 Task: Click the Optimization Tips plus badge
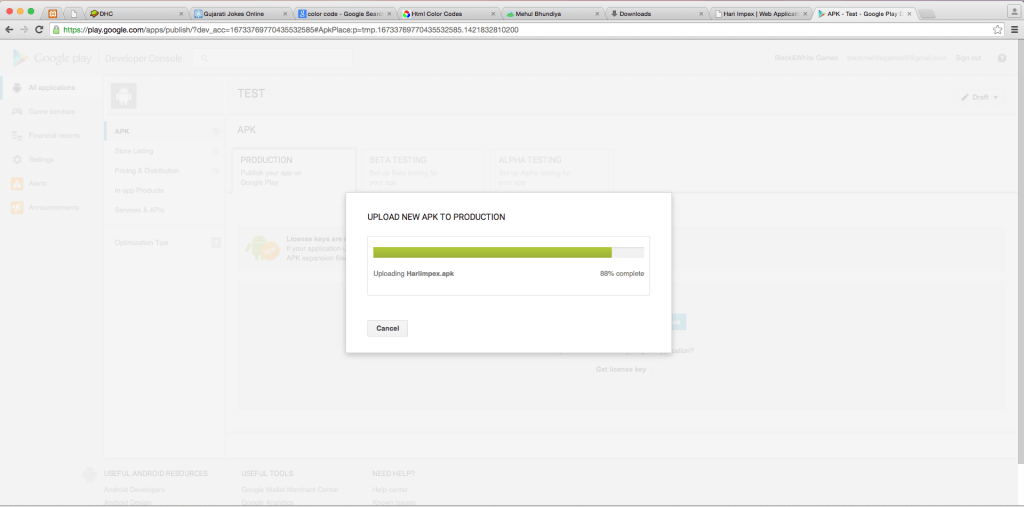click(216, 242)
